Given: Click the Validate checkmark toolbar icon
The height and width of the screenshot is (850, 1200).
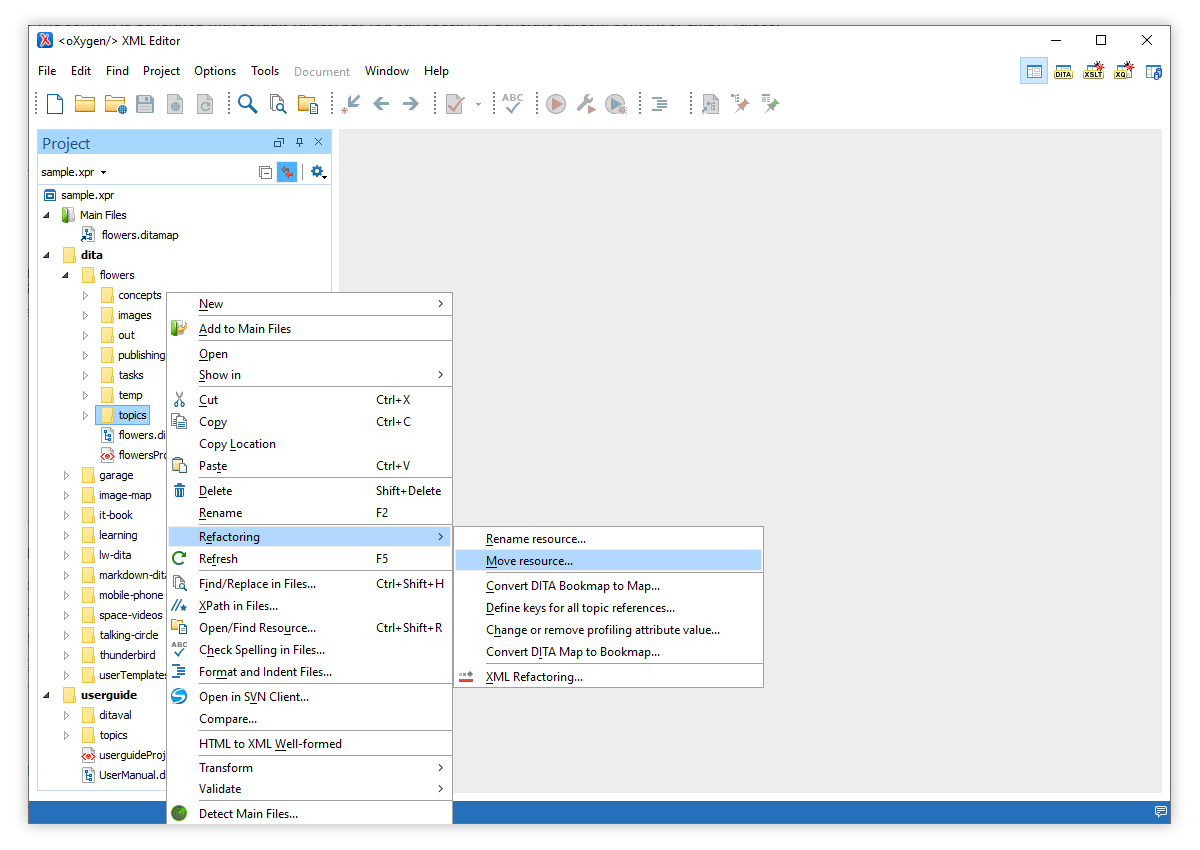Looking at the screenshot, I should (454, 104).
